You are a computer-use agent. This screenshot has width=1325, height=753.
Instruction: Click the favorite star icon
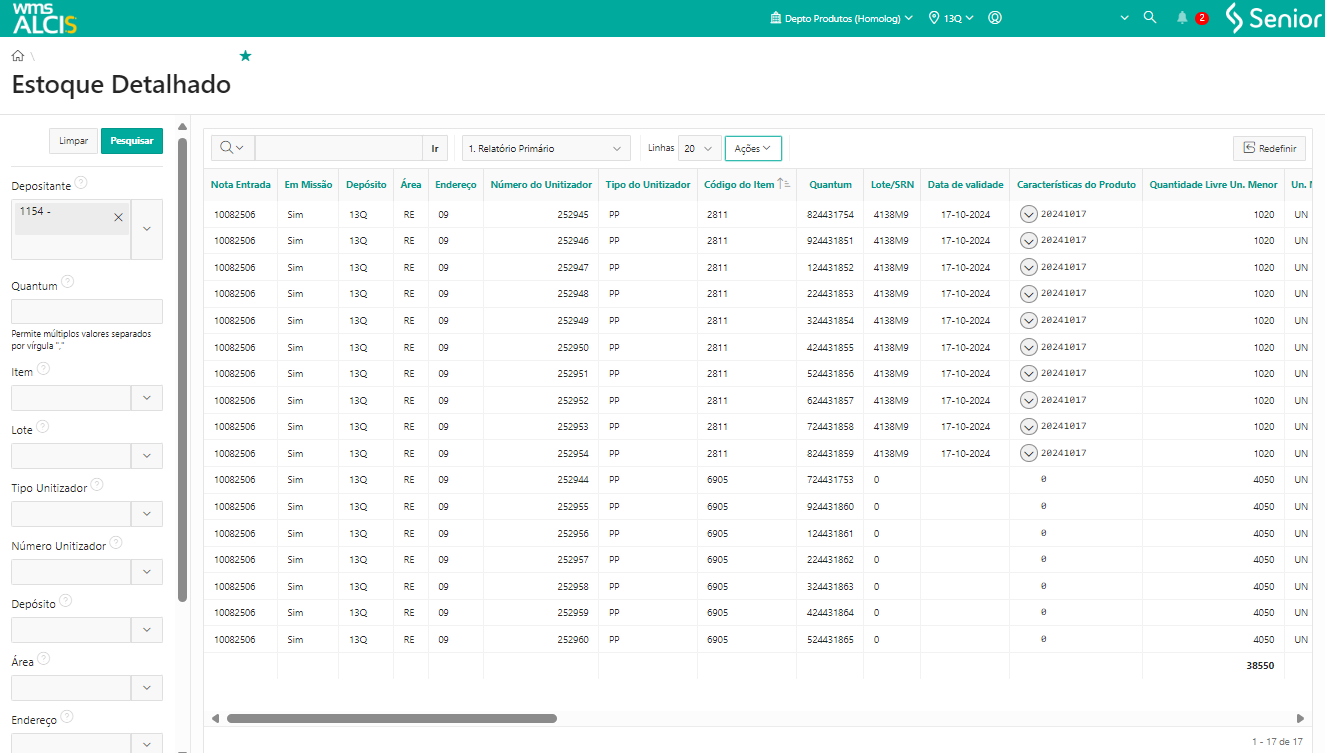(245, 56)
